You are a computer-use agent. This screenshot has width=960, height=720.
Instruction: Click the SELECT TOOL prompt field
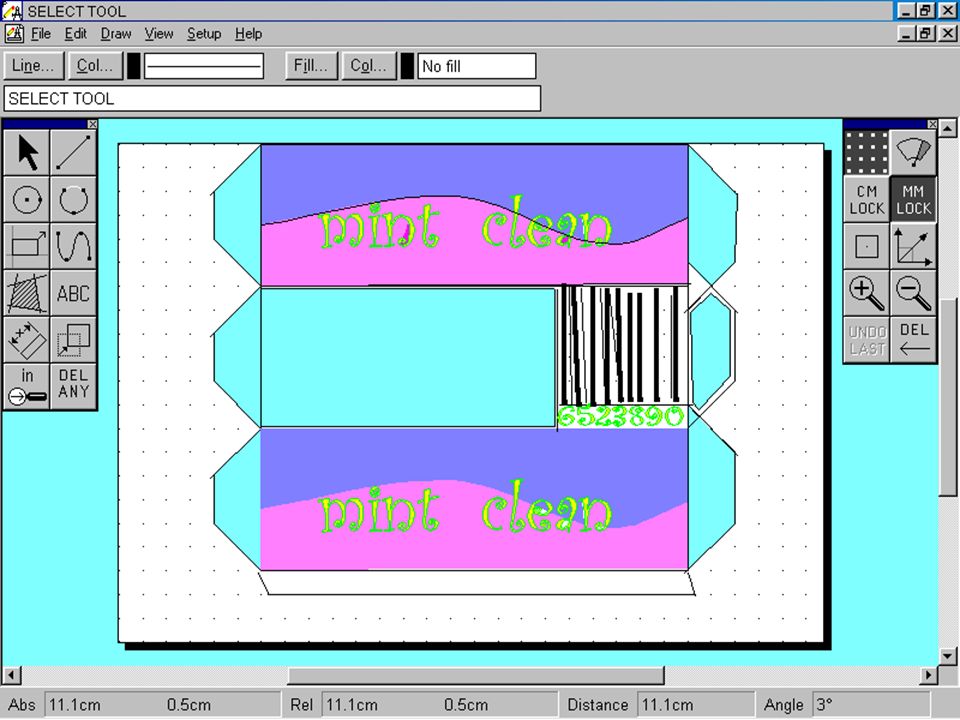coord(272,99)
